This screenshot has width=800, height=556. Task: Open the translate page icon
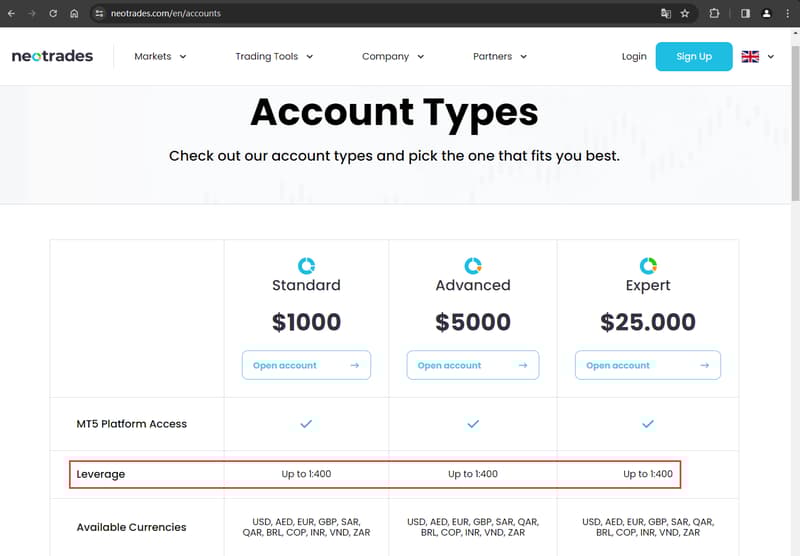[665, 14]
